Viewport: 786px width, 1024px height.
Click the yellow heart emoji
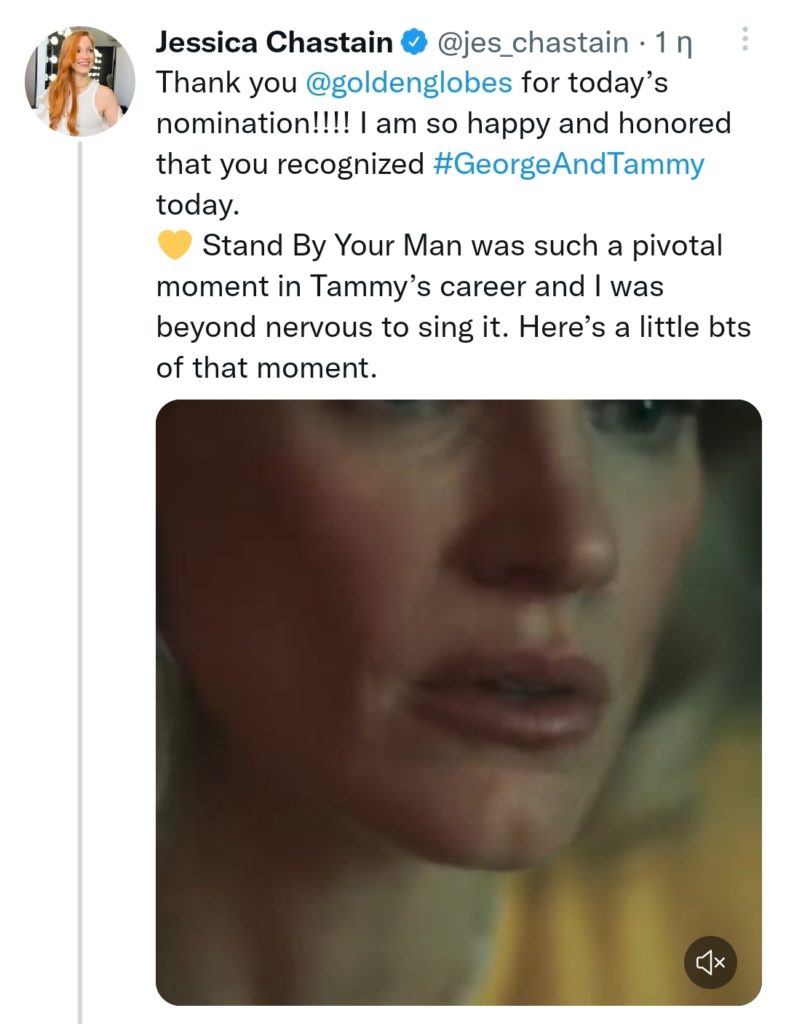tap(174, 245)
